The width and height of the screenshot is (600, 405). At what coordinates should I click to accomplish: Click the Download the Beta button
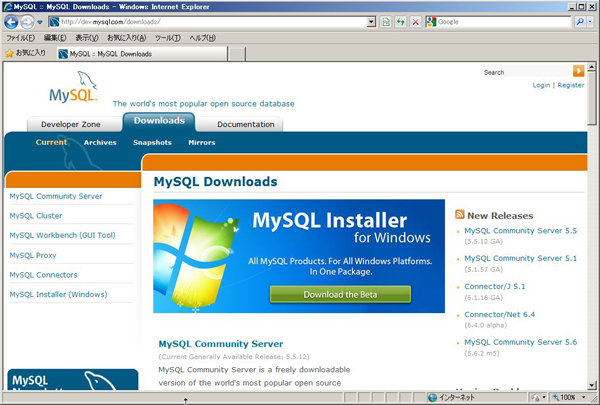point(340,294)
